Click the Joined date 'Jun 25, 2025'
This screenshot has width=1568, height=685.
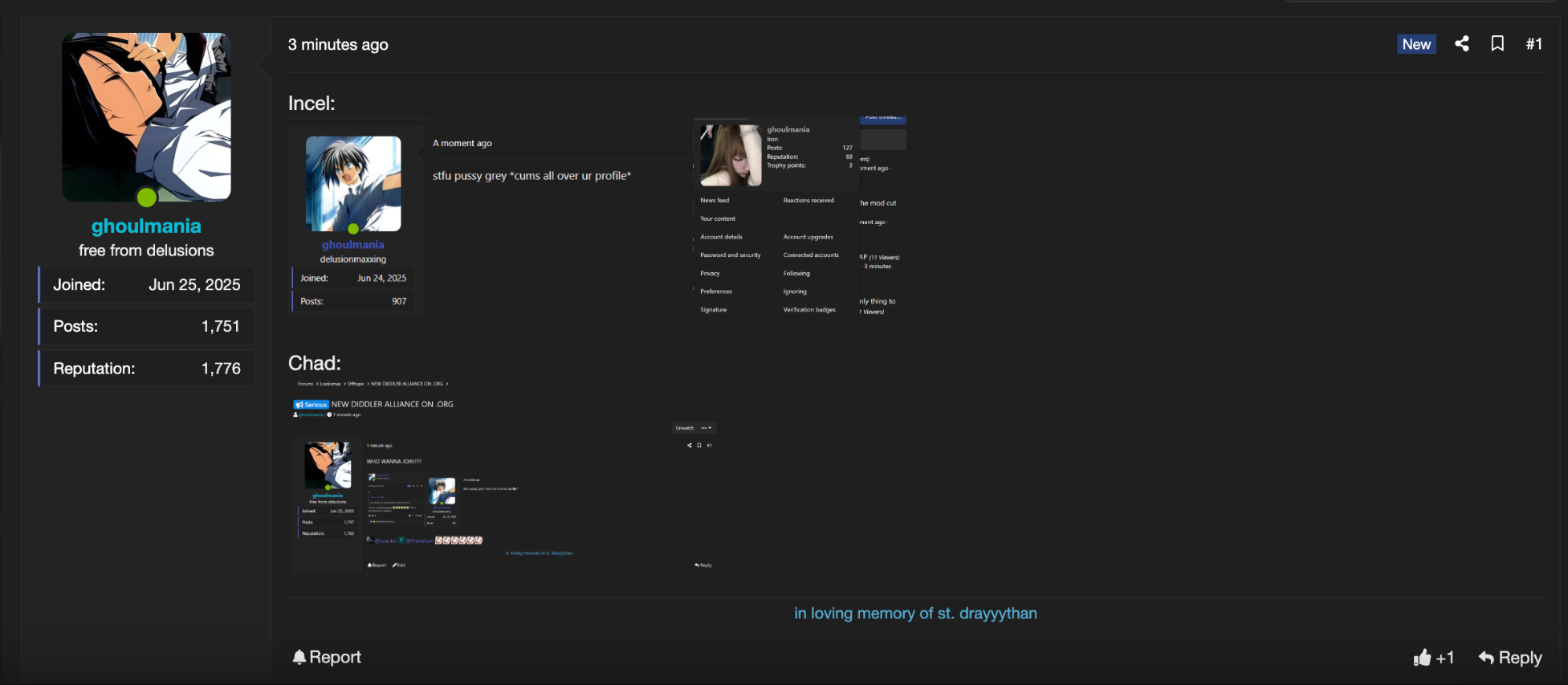click(194, 285)
